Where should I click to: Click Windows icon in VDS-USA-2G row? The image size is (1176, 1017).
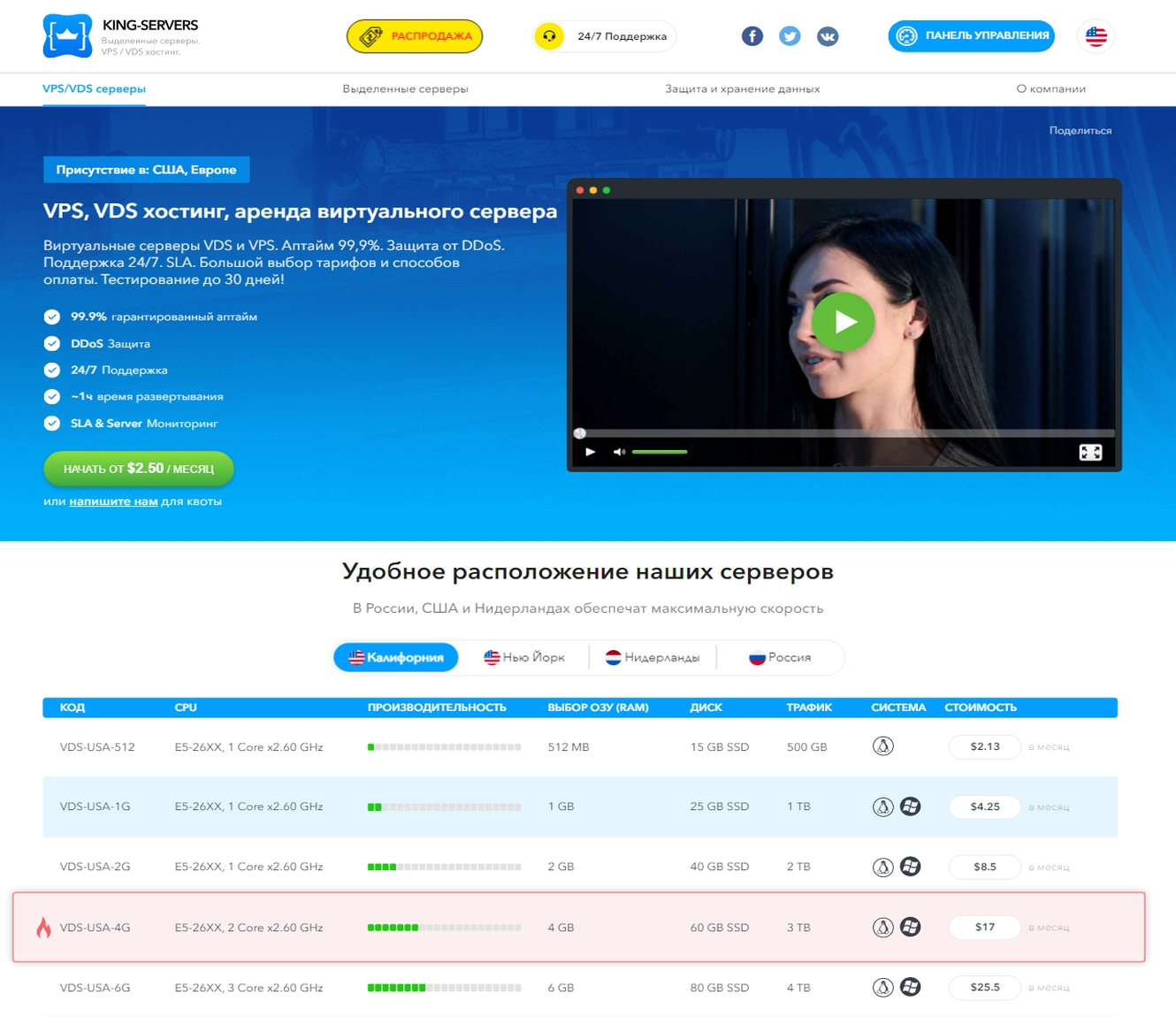(911, 867)
